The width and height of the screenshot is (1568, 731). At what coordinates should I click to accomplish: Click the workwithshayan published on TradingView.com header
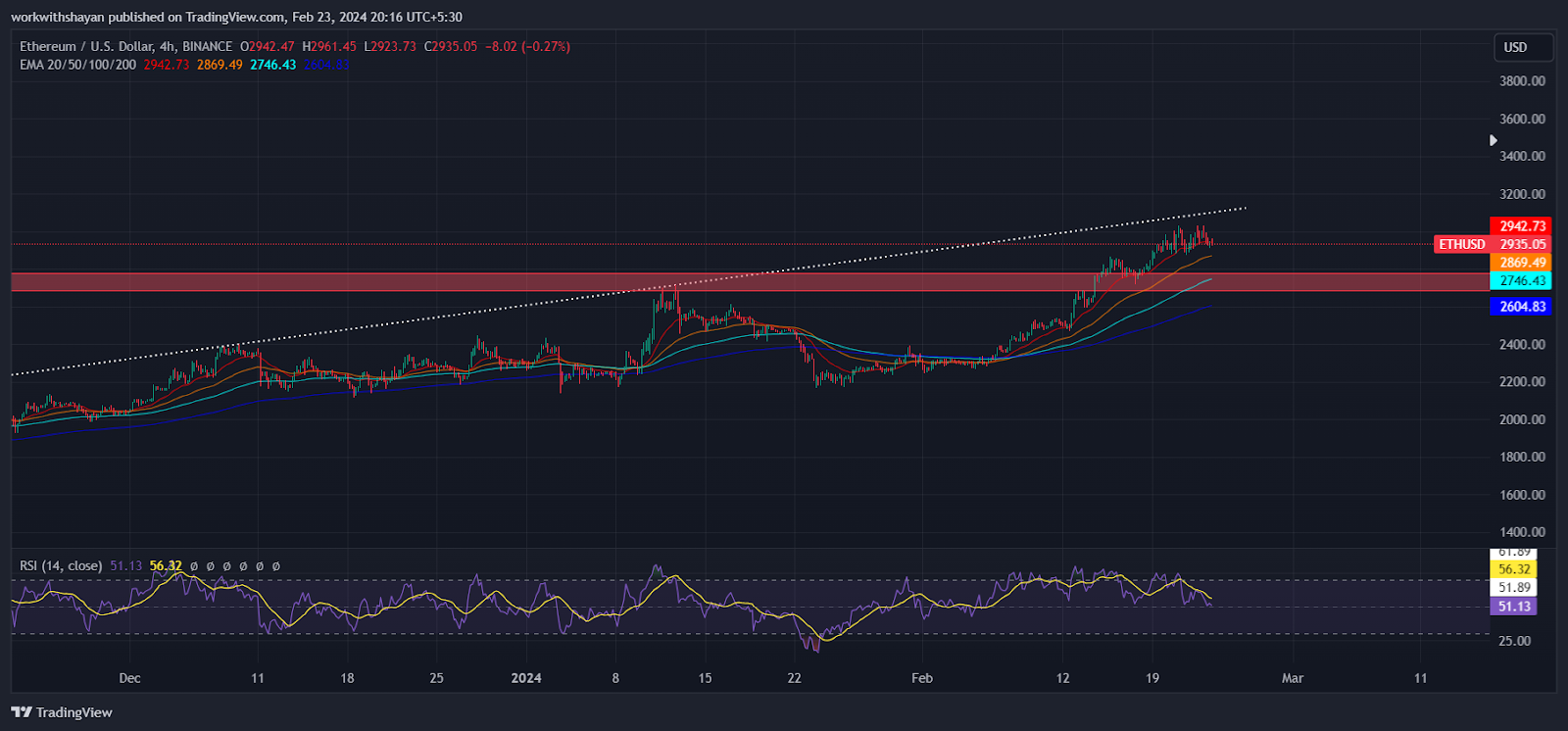coord(236,17)
